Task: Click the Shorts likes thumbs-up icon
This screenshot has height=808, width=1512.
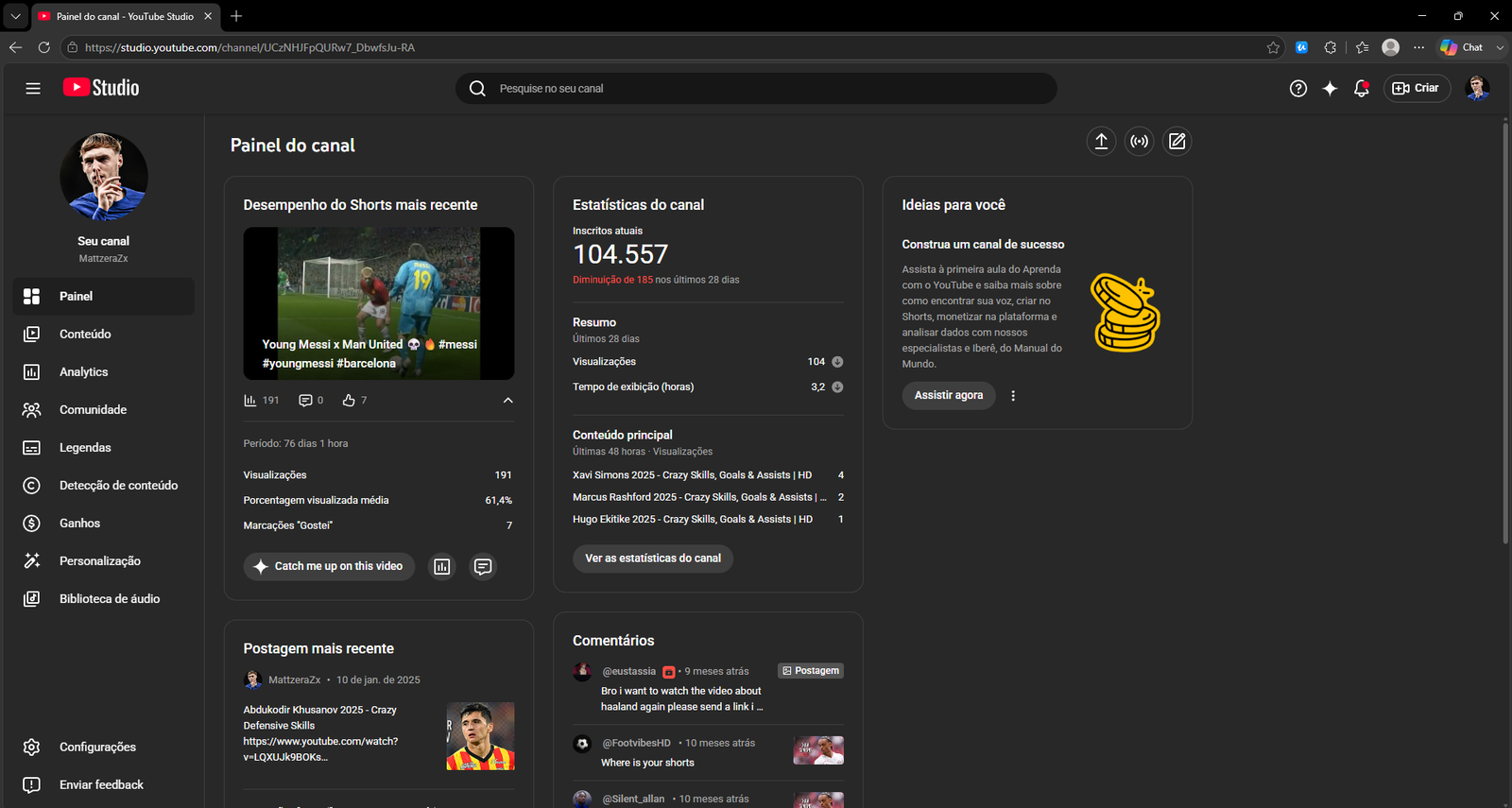Action: pyautogui.click(x=349, y=401)
